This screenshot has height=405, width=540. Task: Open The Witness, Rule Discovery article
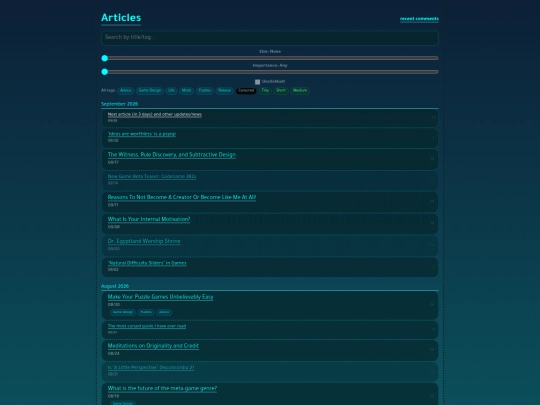(172, 155)
